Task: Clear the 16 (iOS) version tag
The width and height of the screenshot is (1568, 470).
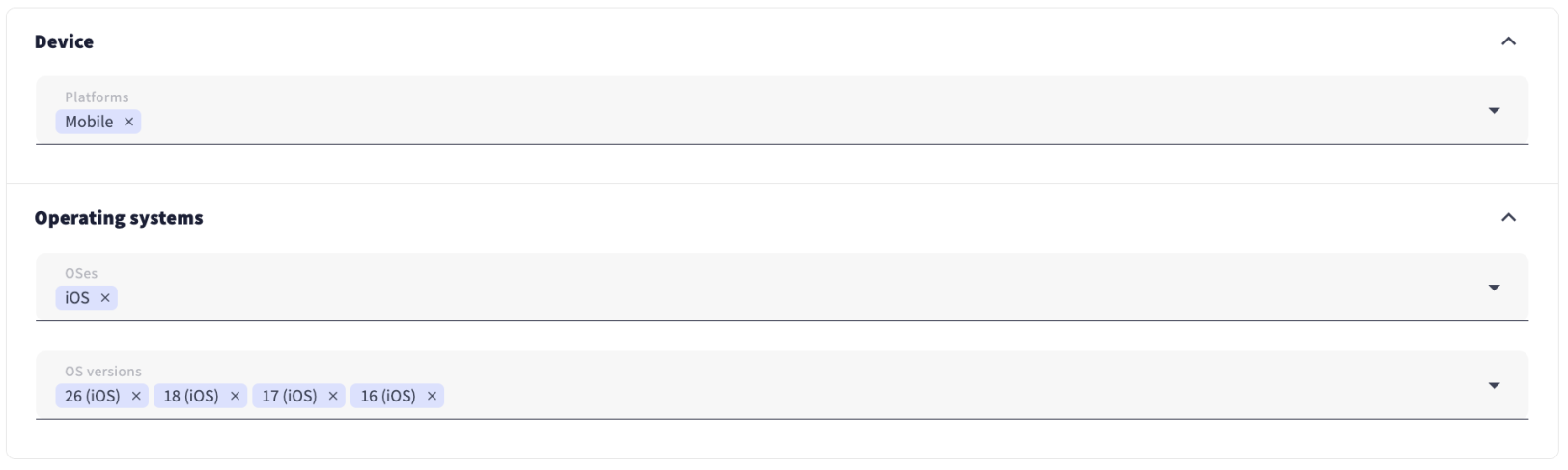Action: (432, 396)
